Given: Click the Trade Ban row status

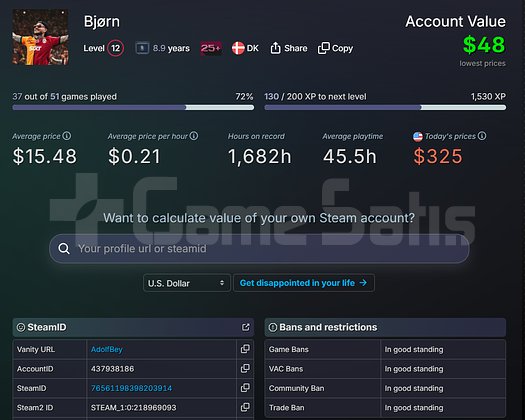Looking at the screenshot, I should [414, 408].
